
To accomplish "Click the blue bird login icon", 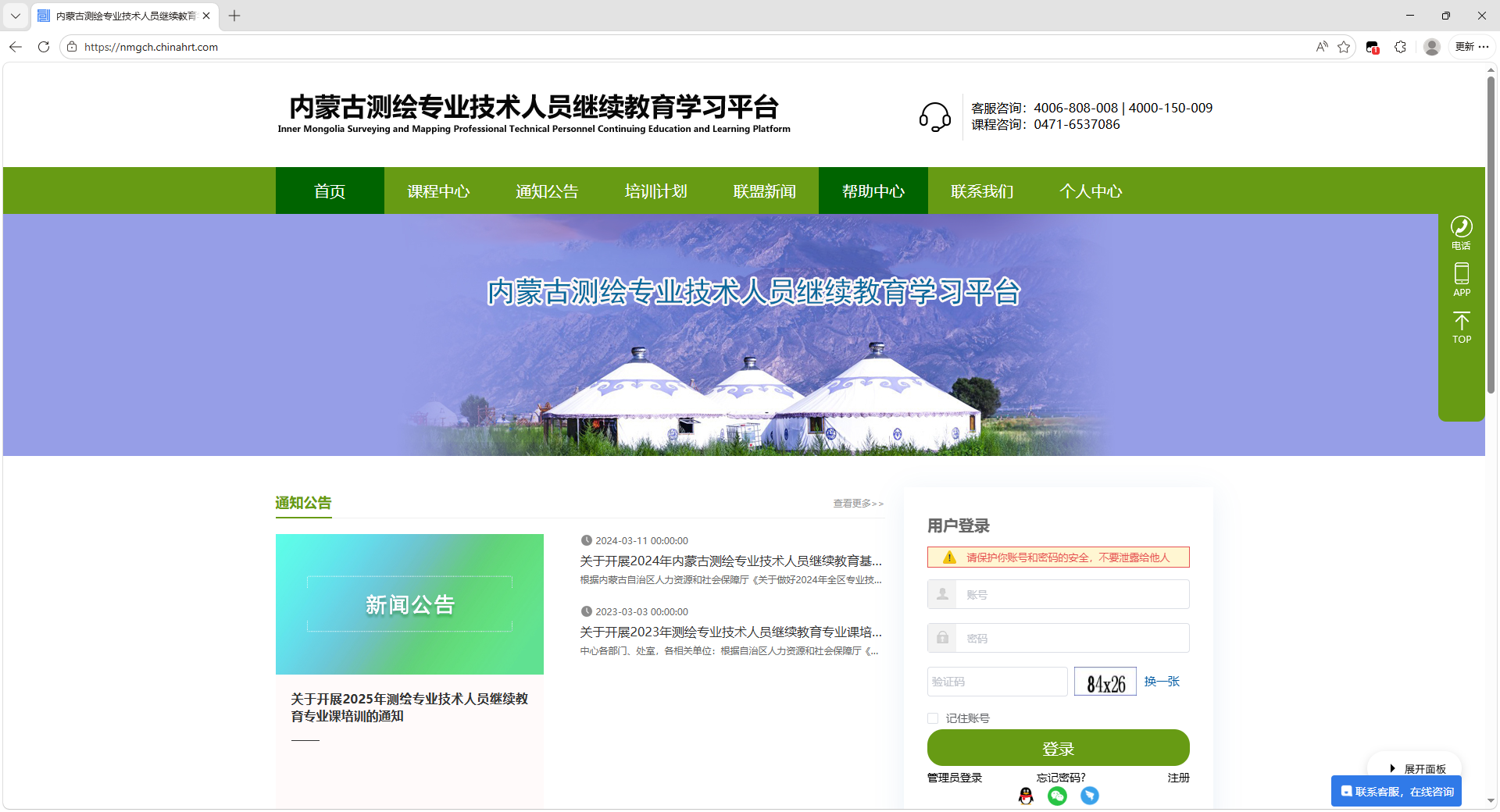I will (x=1089, y=796).
